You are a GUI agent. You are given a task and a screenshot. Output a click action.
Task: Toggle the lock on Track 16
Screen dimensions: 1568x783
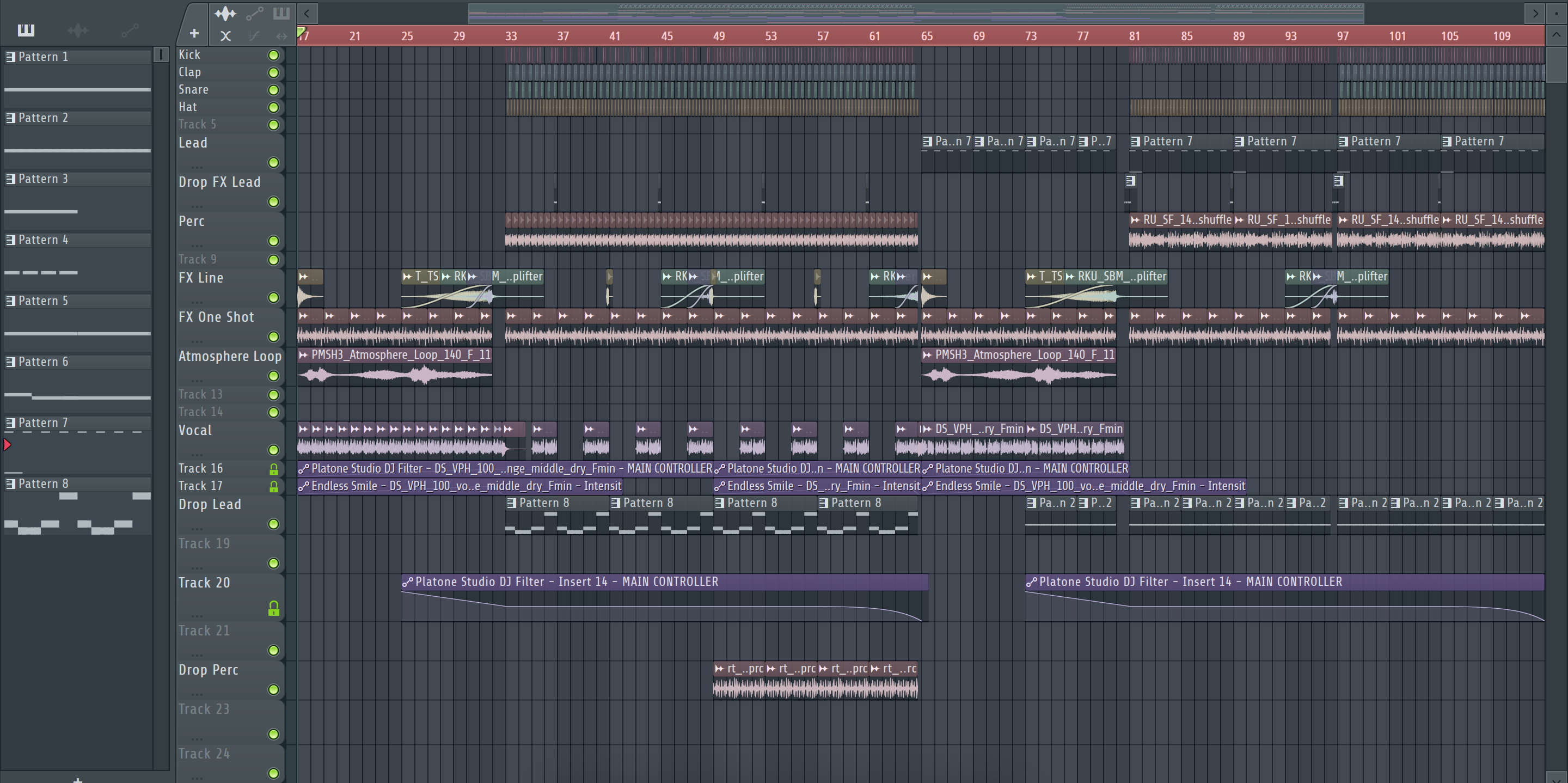(274, 469)
